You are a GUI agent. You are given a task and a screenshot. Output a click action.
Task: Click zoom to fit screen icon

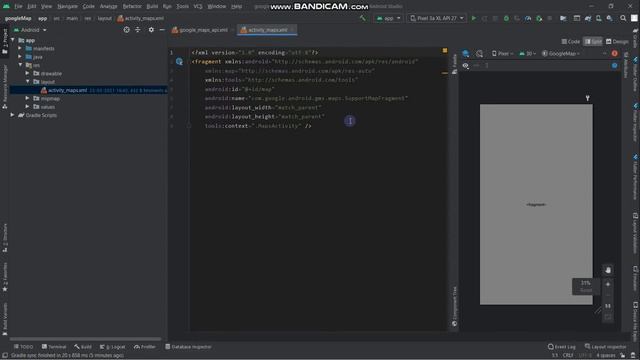click(608, 317)
